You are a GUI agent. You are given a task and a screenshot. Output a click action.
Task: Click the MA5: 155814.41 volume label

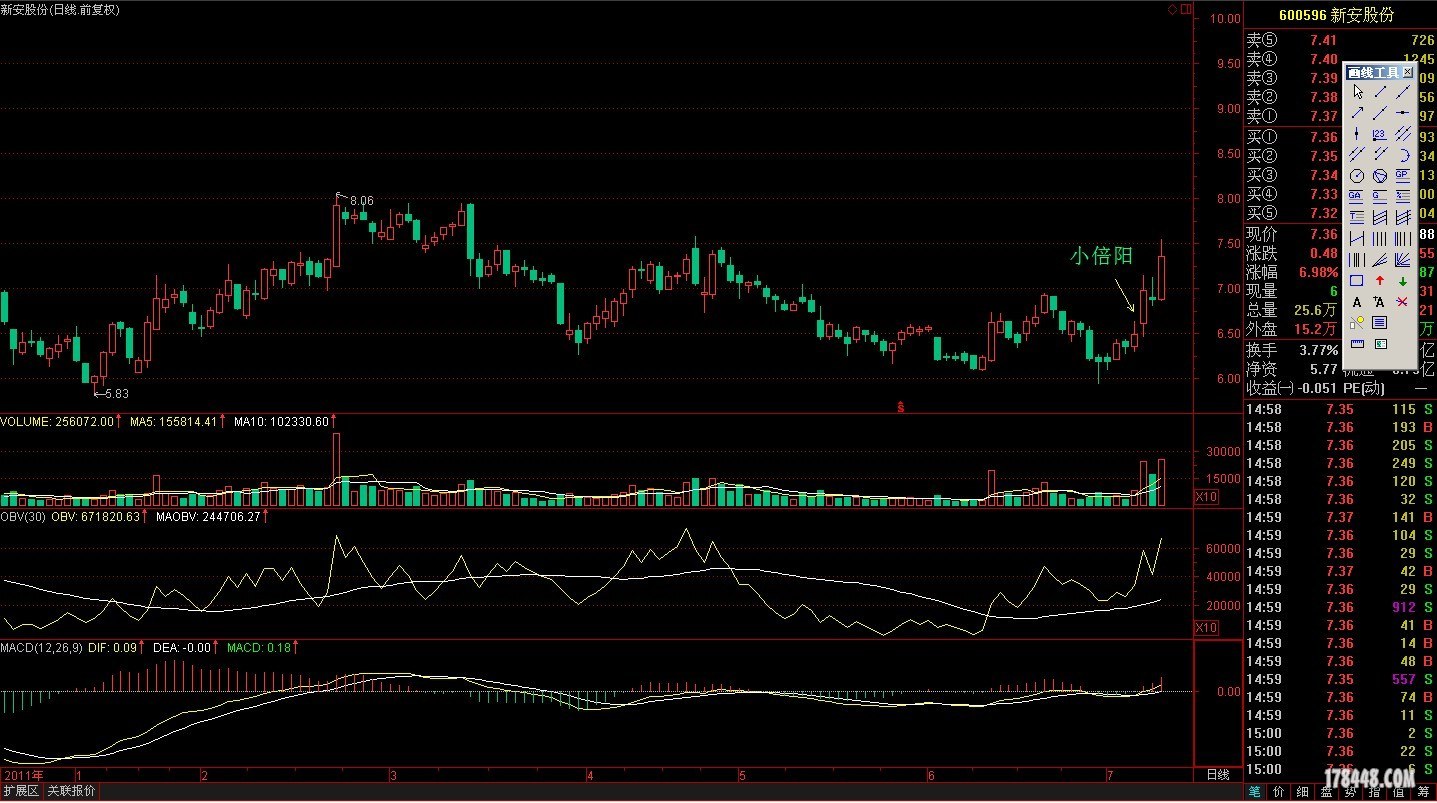[x=173, y=422]
